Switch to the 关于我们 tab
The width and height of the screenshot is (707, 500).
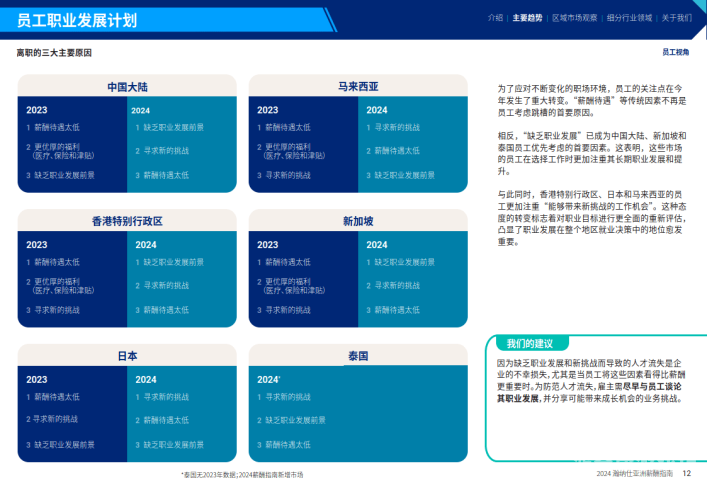(676, 18)
